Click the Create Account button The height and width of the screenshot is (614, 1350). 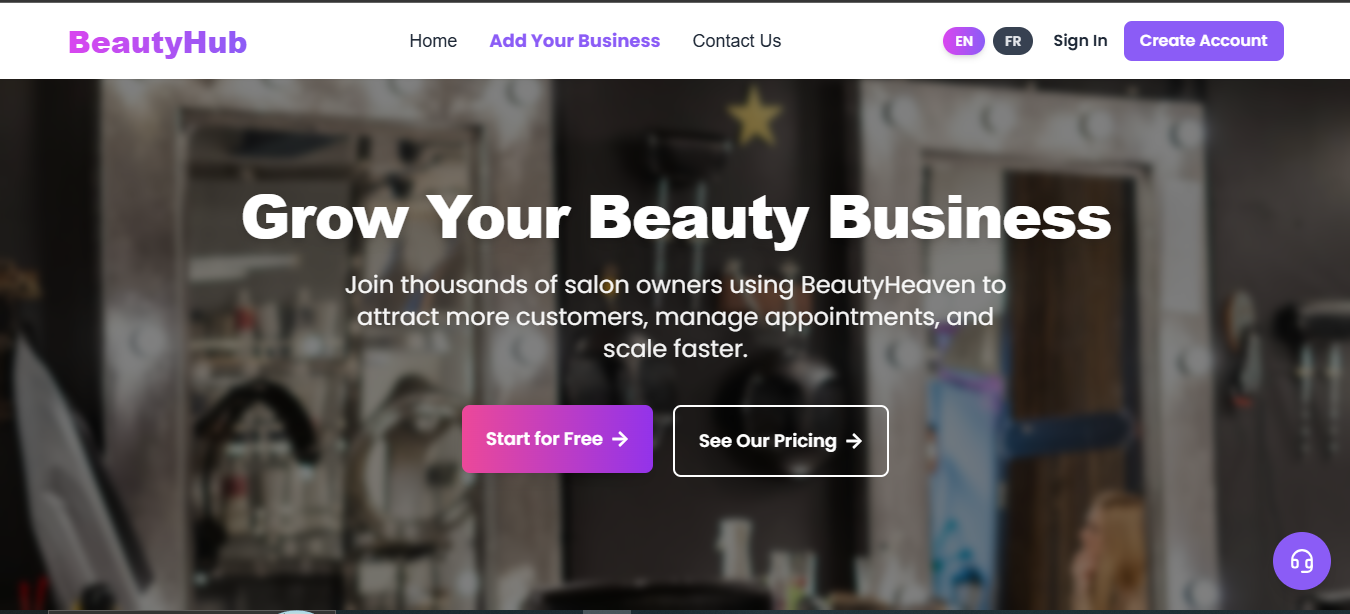tap(1204, 41)
